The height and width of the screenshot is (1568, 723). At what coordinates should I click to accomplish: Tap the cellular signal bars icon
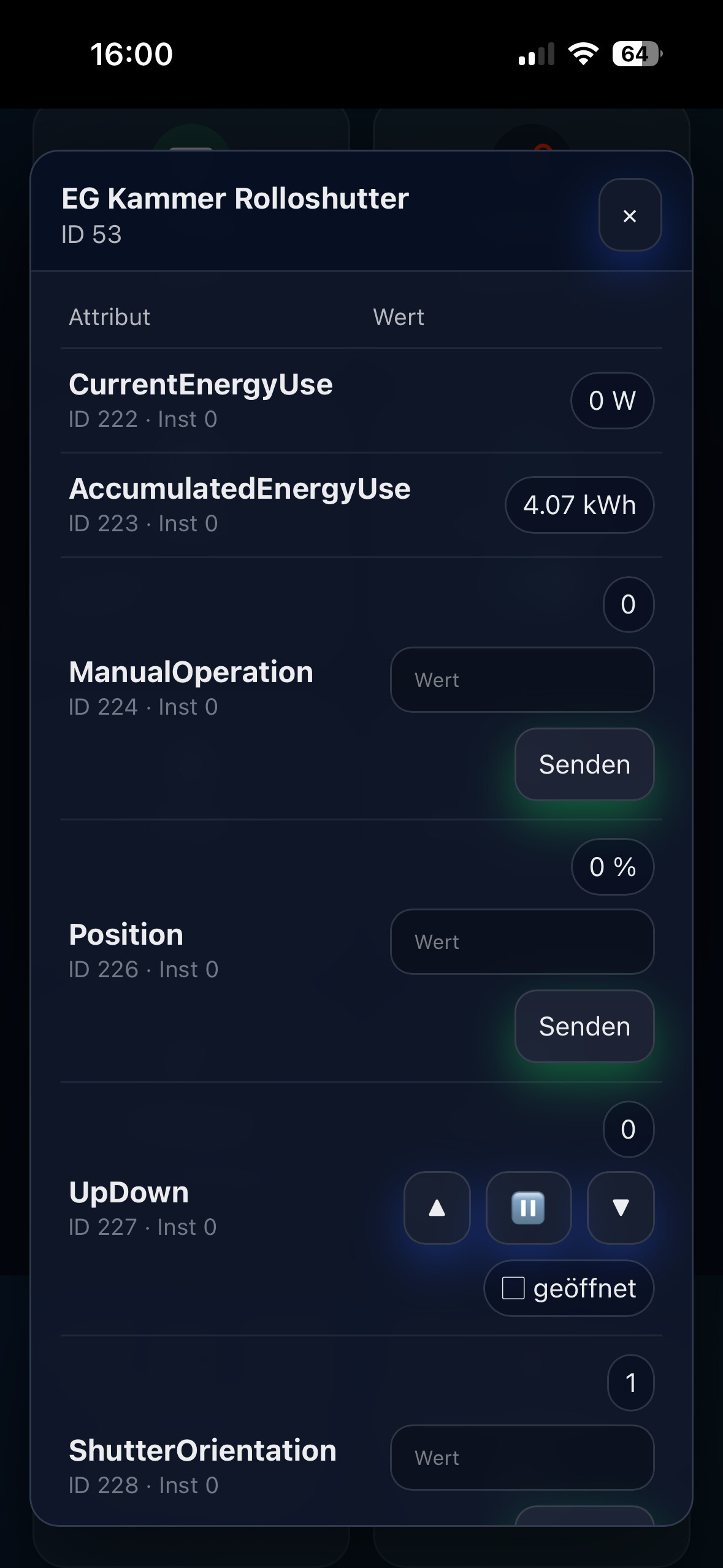(536, 54)
